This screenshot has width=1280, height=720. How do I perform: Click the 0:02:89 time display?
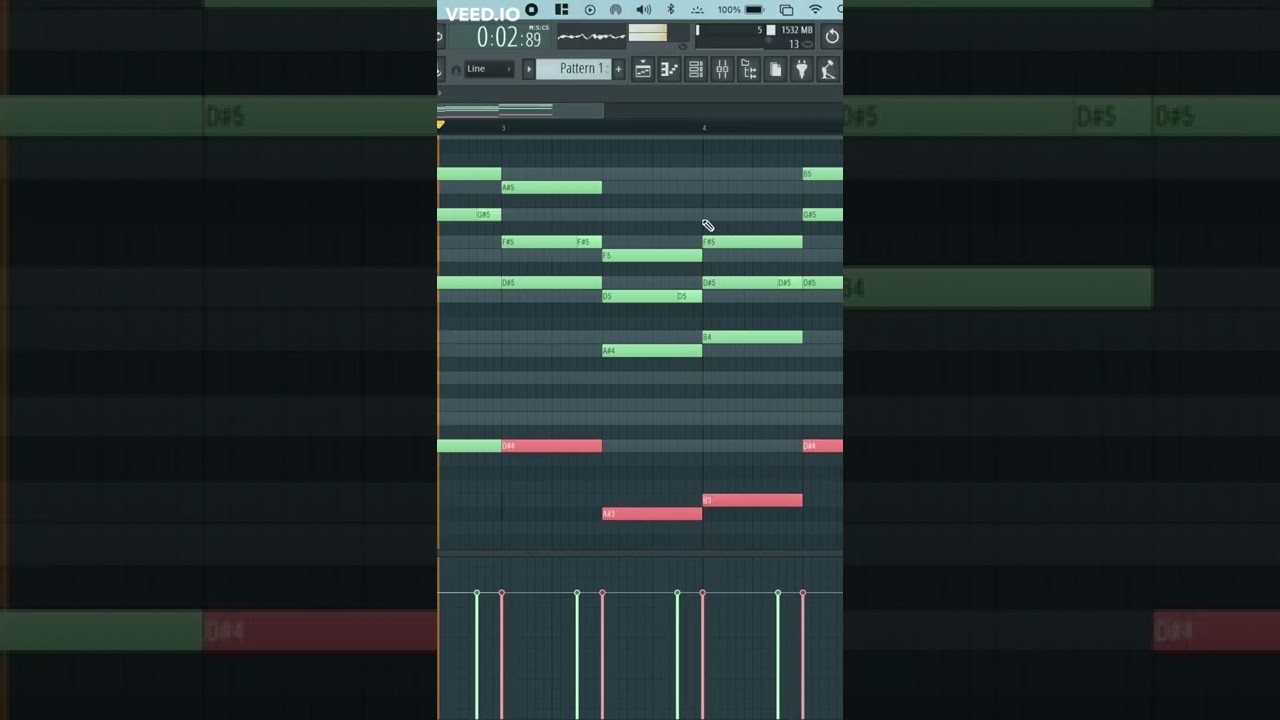508,38
